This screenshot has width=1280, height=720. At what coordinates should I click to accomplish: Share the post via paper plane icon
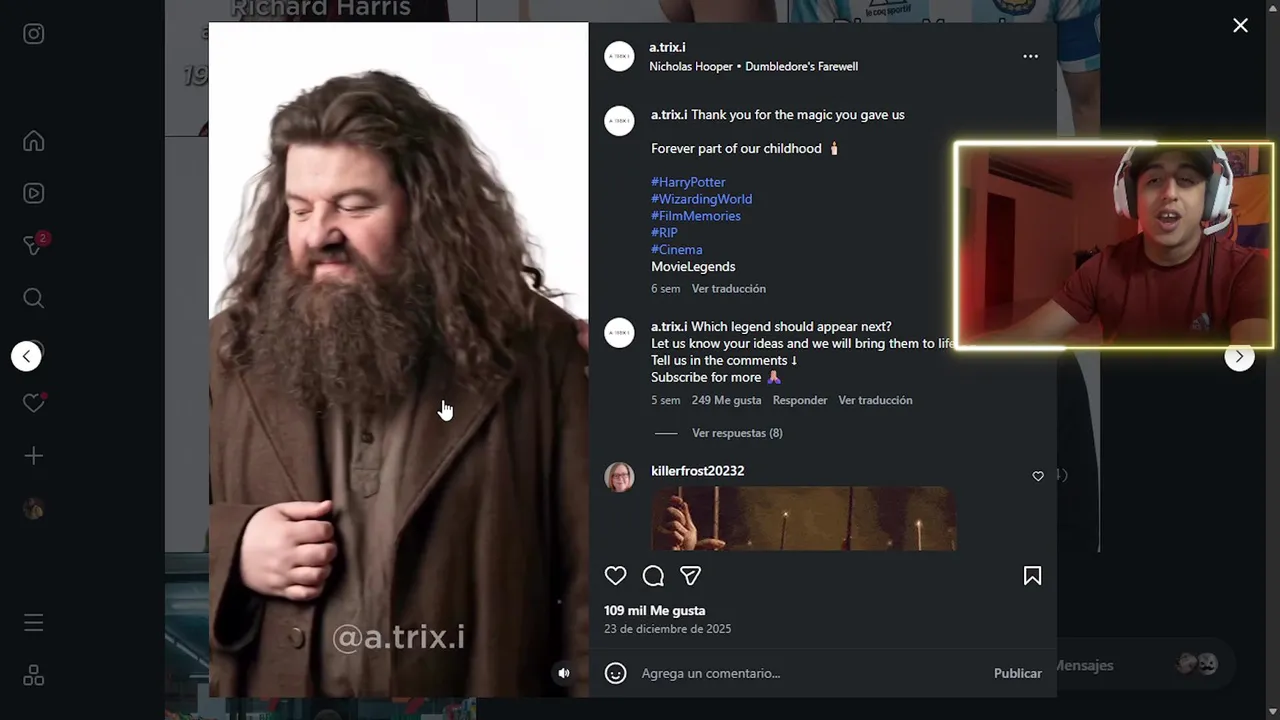coord(690,576)
